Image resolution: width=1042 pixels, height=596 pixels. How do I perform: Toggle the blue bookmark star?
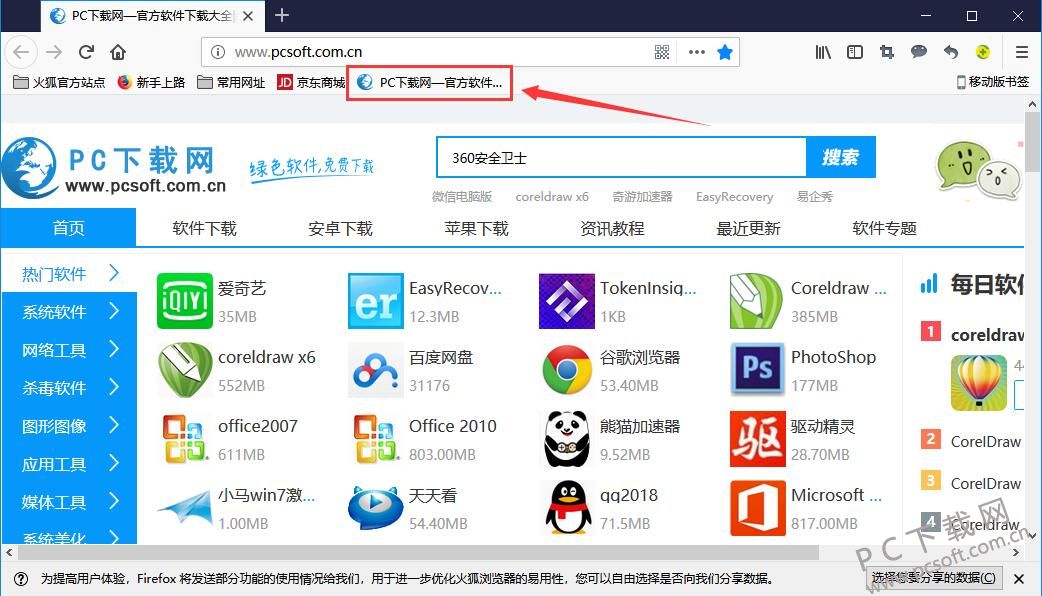725,52
